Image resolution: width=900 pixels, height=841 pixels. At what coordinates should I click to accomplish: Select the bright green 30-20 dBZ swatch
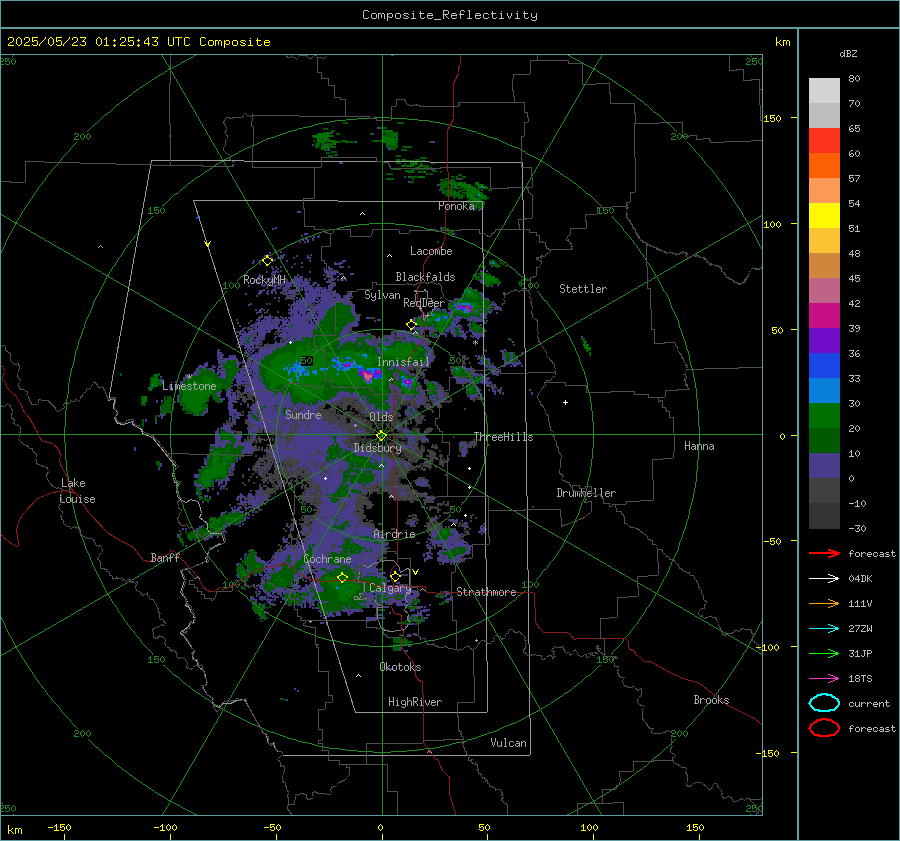pyautogui.click(x=824, y=416)
